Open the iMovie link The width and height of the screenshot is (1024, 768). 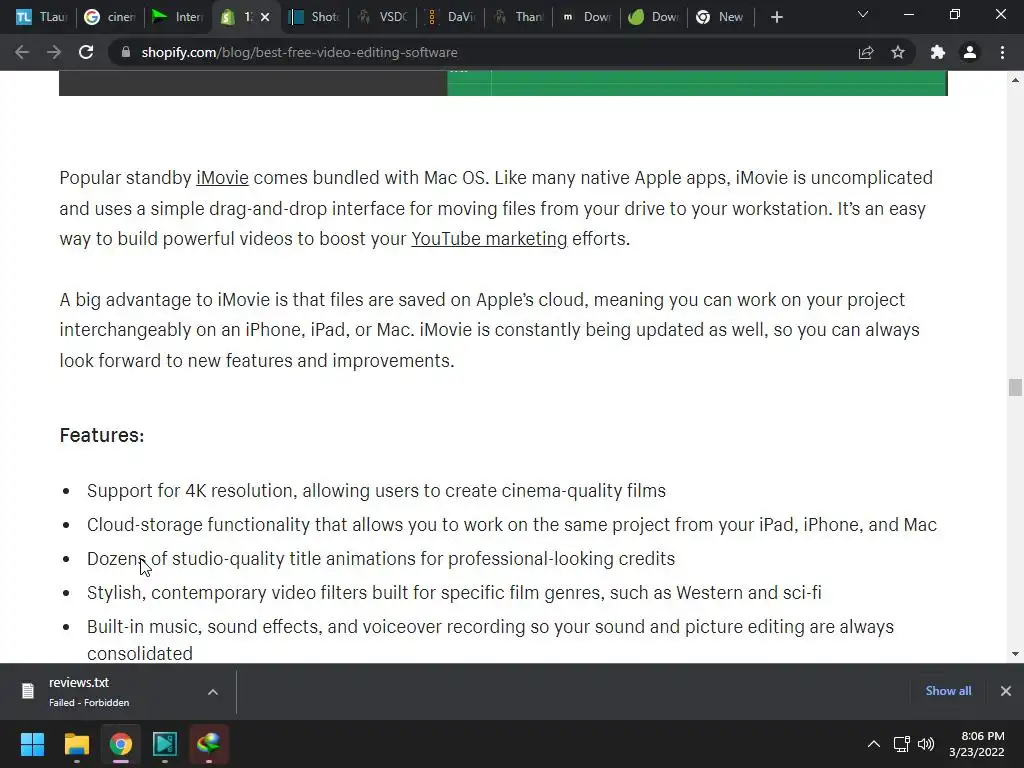click(x=222, y=178)
